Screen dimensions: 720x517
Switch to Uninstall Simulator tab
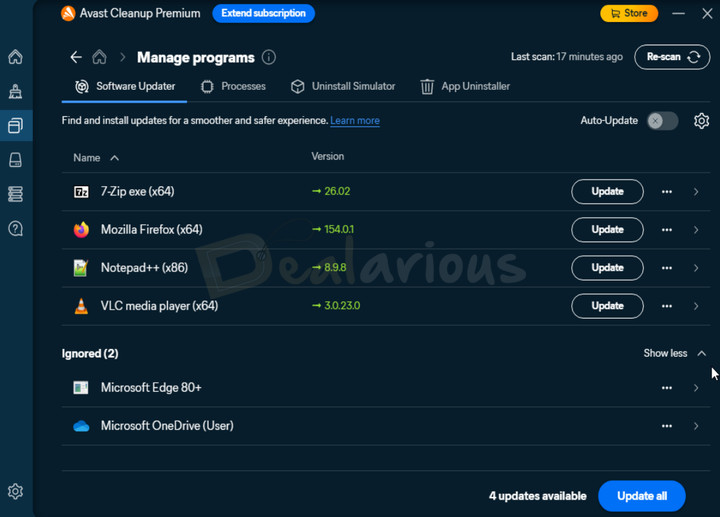(343, 86)
